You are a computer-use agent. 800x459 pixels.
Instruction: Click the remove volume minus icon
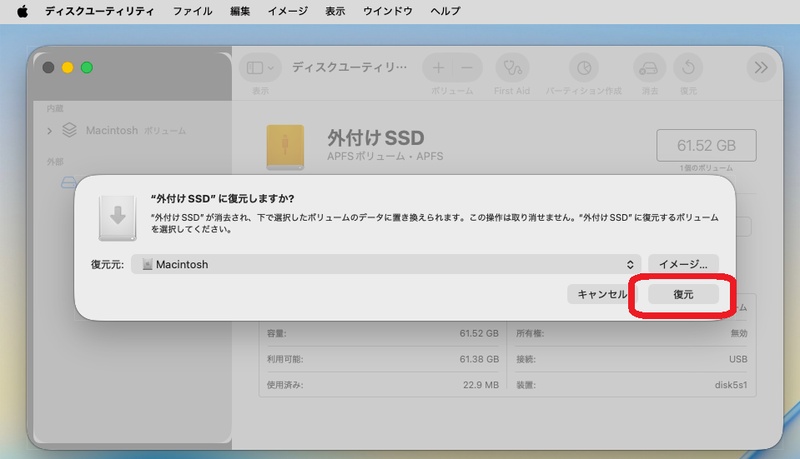pos(466,68)
